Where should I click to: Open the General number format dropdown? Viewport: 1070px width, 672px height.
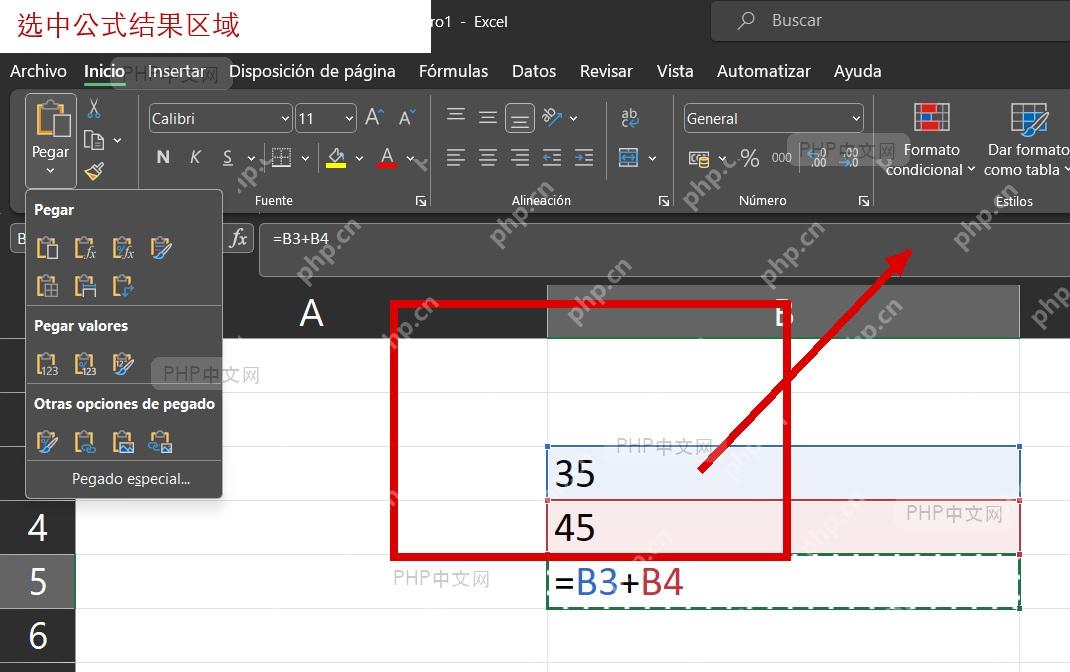click(856, 119)
